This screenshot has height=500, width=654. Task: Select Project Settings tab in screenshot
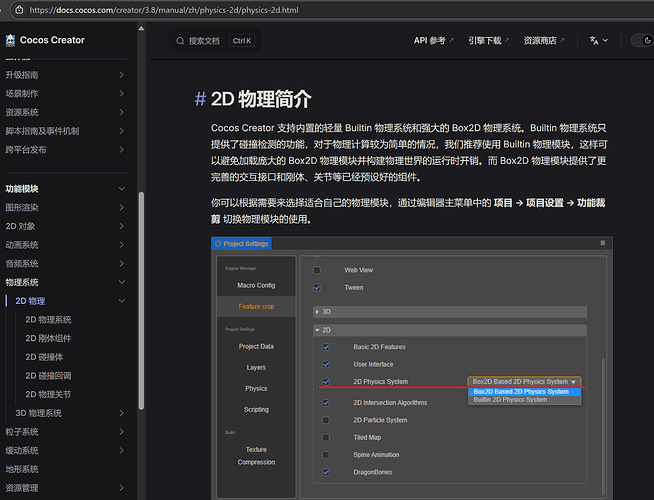(241, 244)
